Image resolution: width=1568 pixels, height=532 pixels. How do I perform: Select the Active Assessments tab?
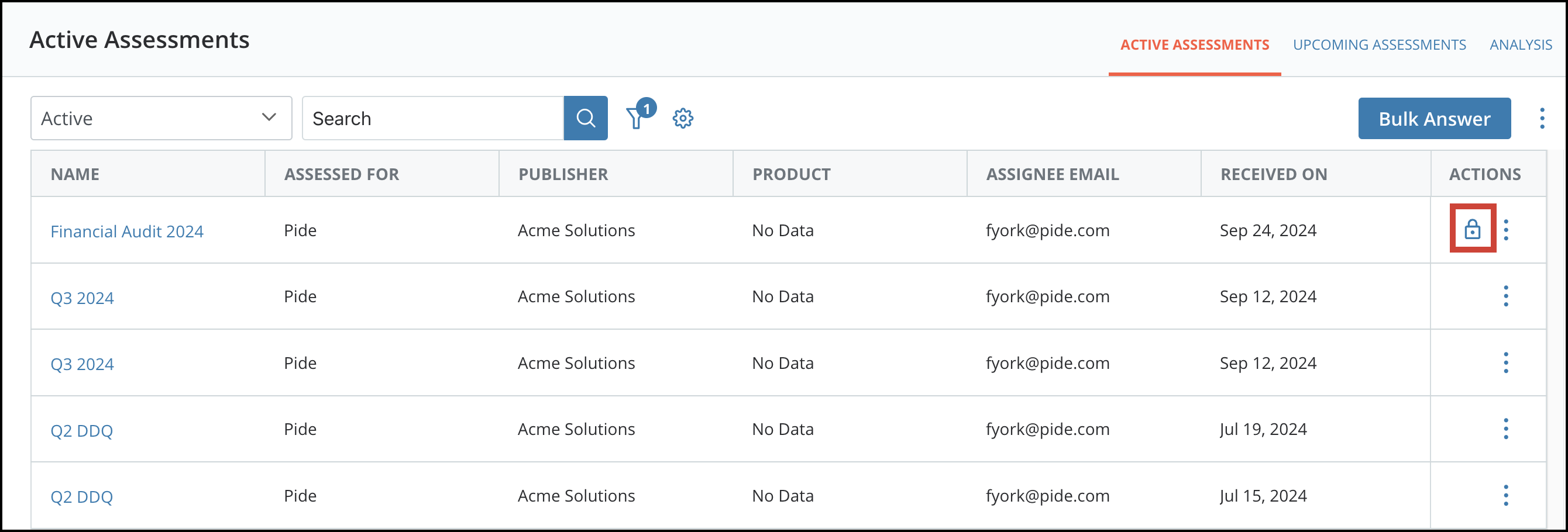(1194, 45)
